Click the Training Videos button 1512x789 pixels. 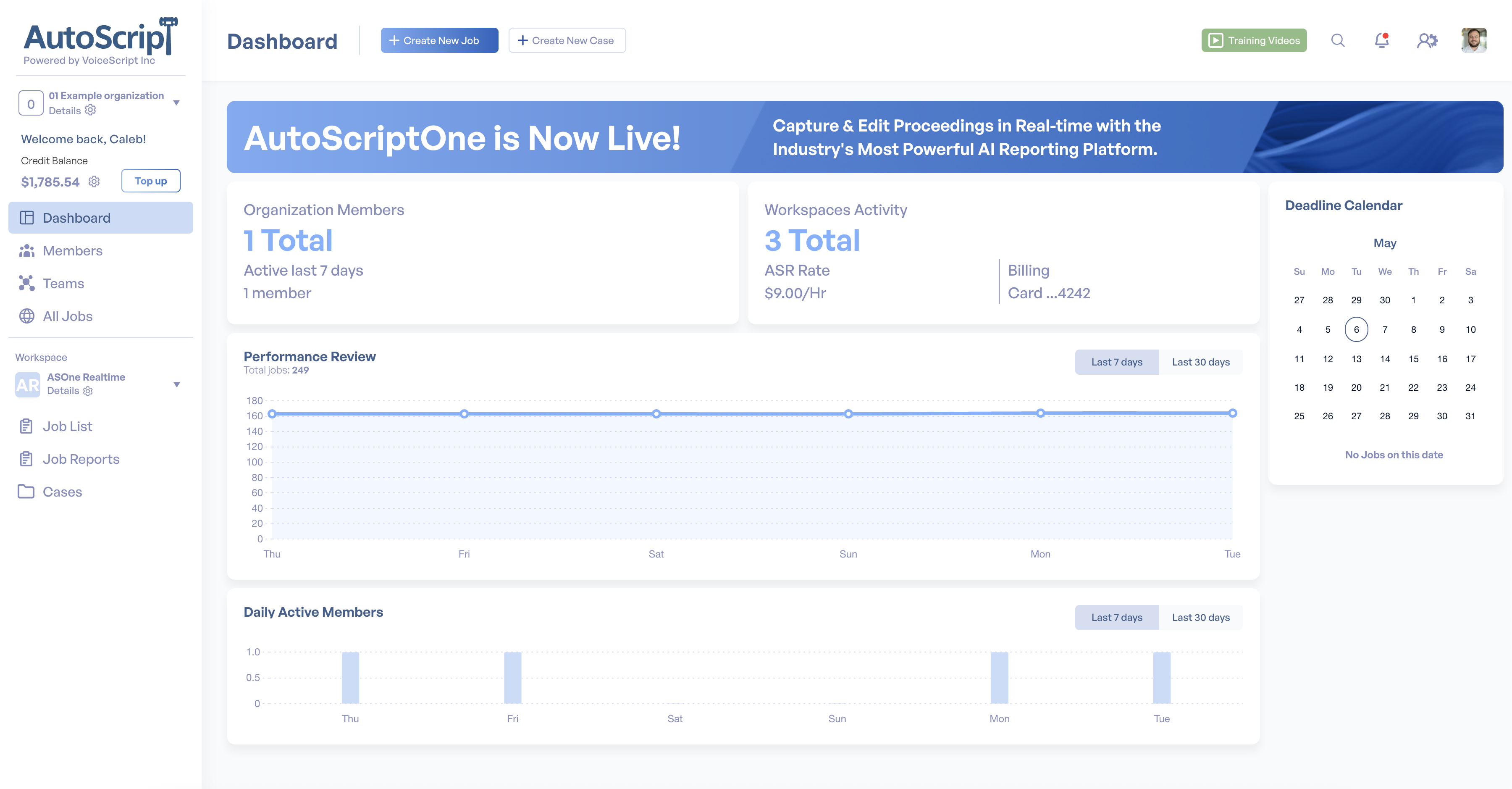(x=1254, y=40)
